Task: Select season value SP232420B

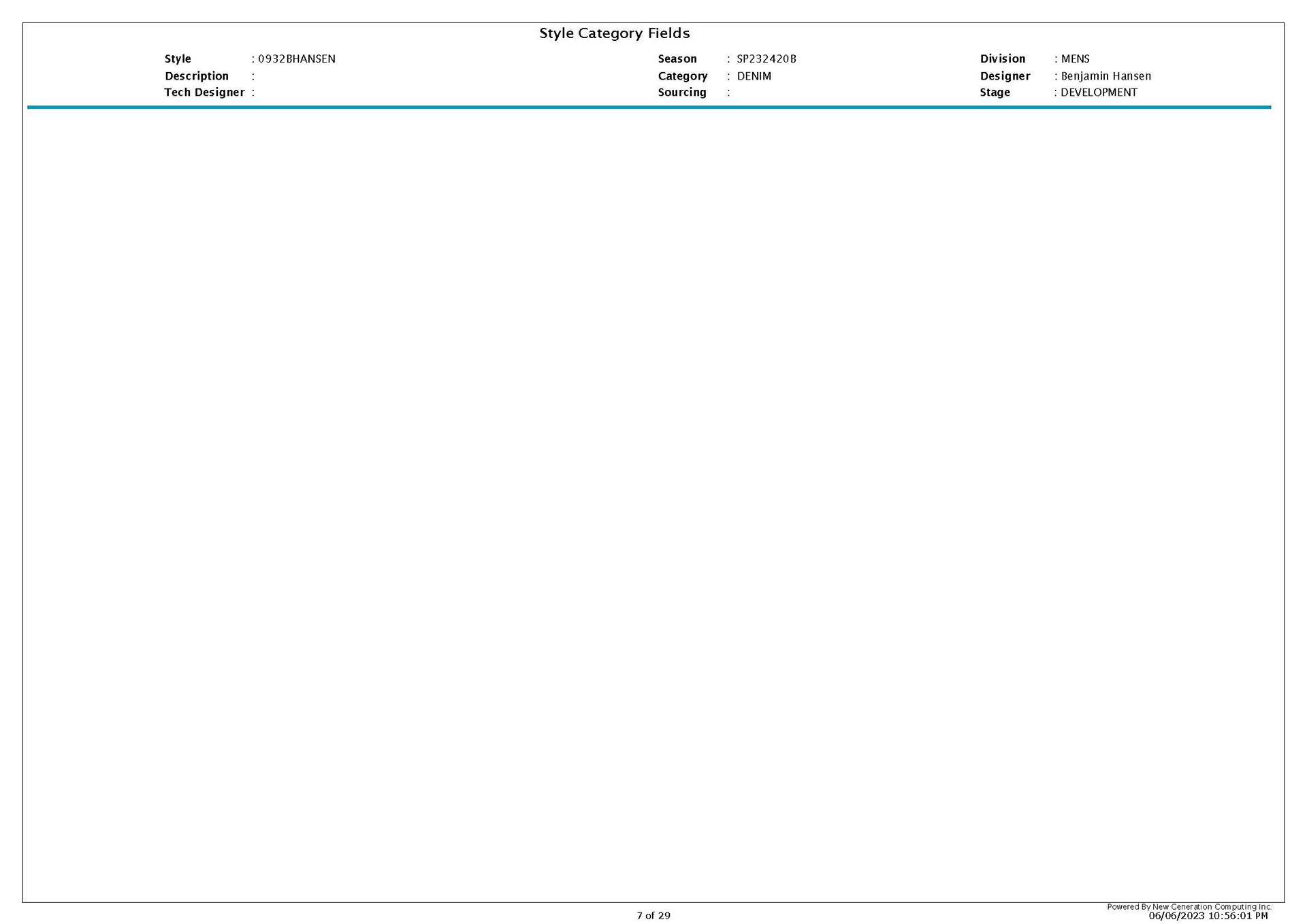Action: [766, 59]
